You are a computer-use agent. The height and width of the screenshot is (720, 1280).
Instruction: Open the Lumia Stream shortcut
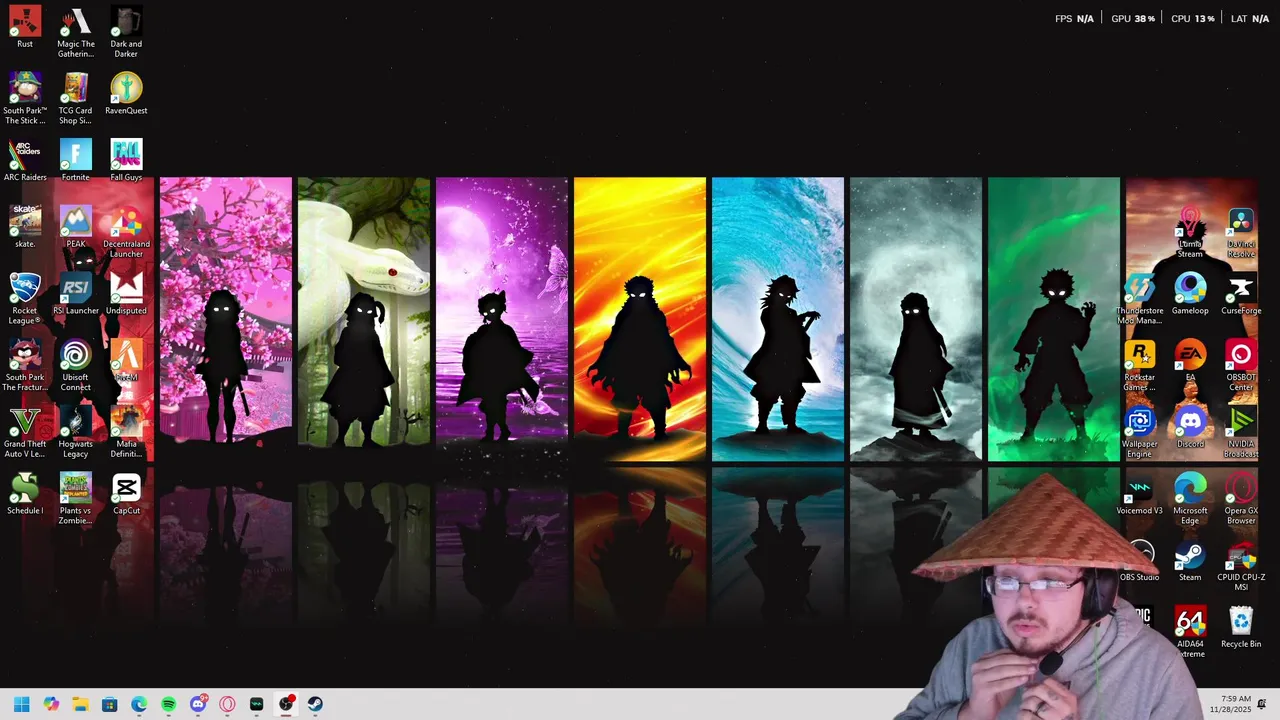click(x=1190, y=233)
